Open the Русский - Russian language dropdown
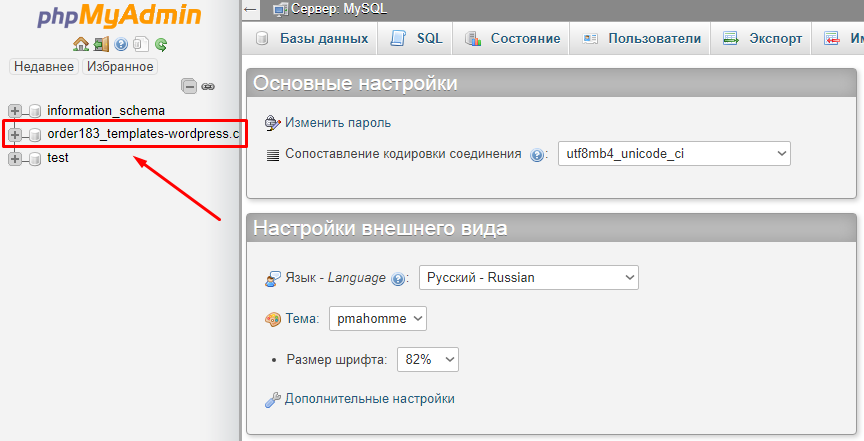 click(x=528, y=277)
